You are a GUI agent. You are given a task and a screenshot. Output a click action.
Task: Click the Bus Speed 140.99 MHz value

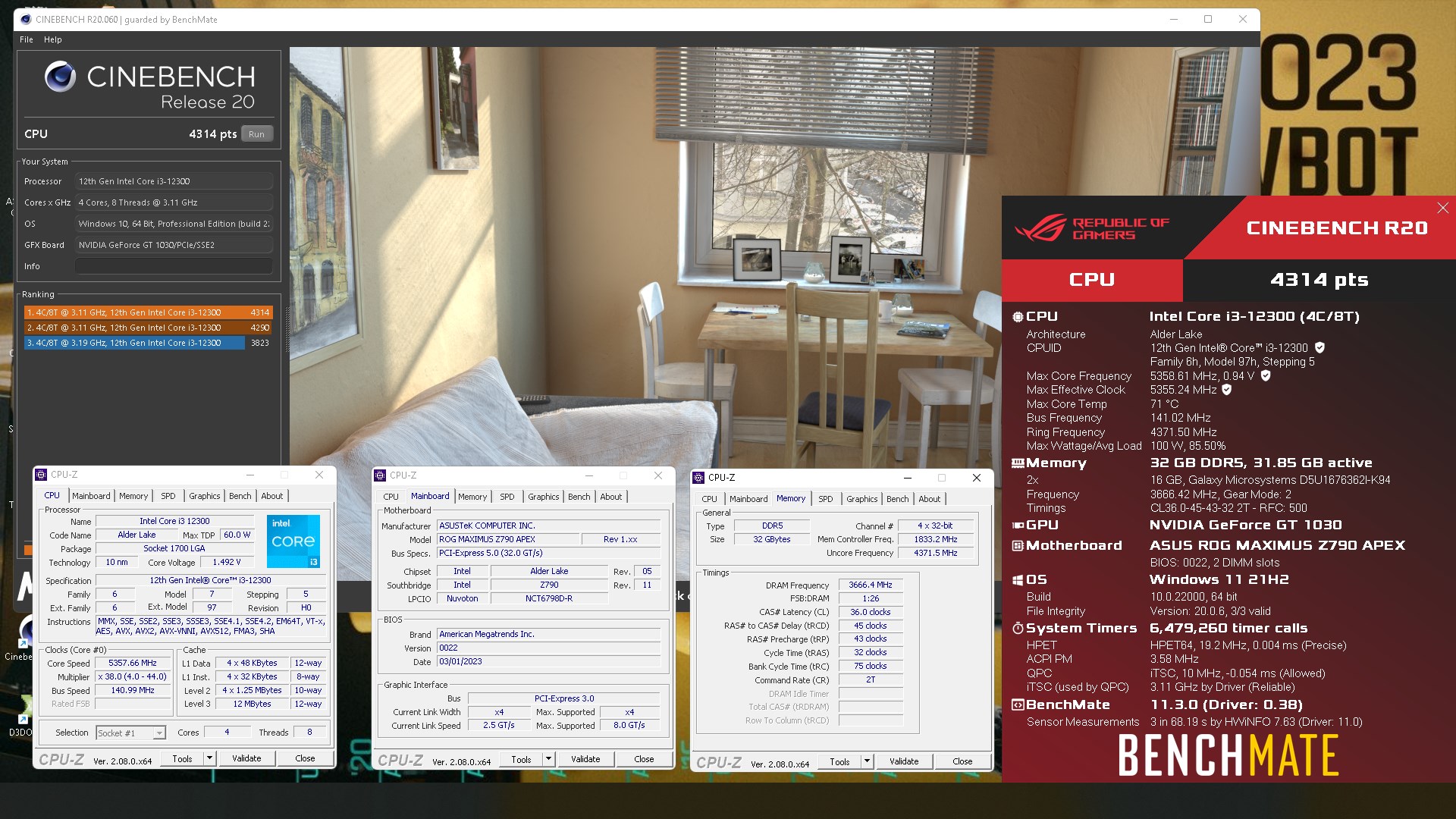pyautogui.click(x=133, y=690)
